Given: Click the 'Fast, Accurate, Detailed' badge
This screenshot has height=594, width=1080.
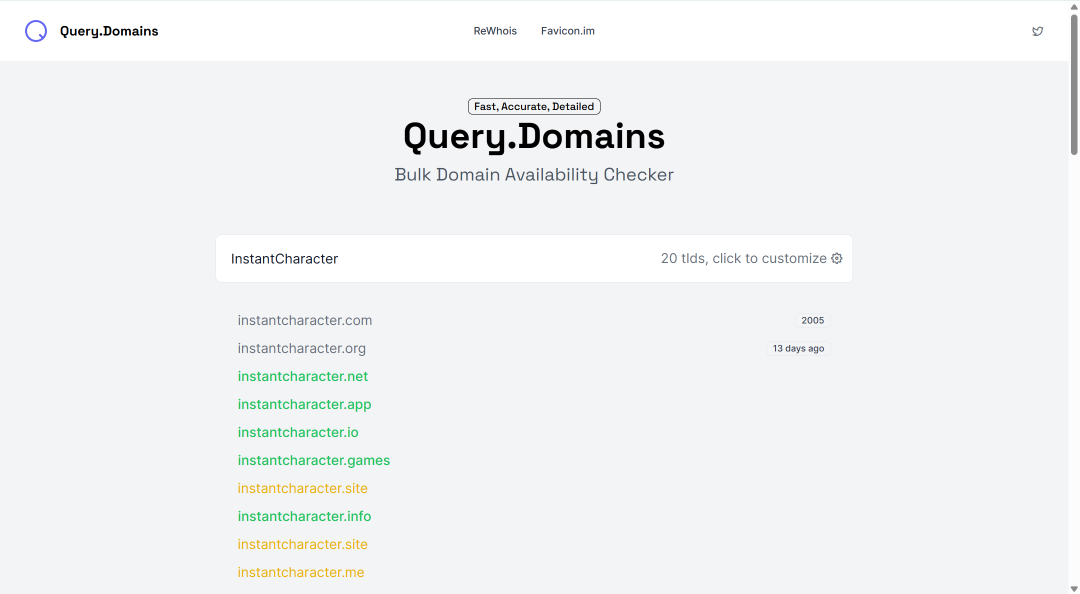Looking at the screenshot, I should tap(534, 106).
